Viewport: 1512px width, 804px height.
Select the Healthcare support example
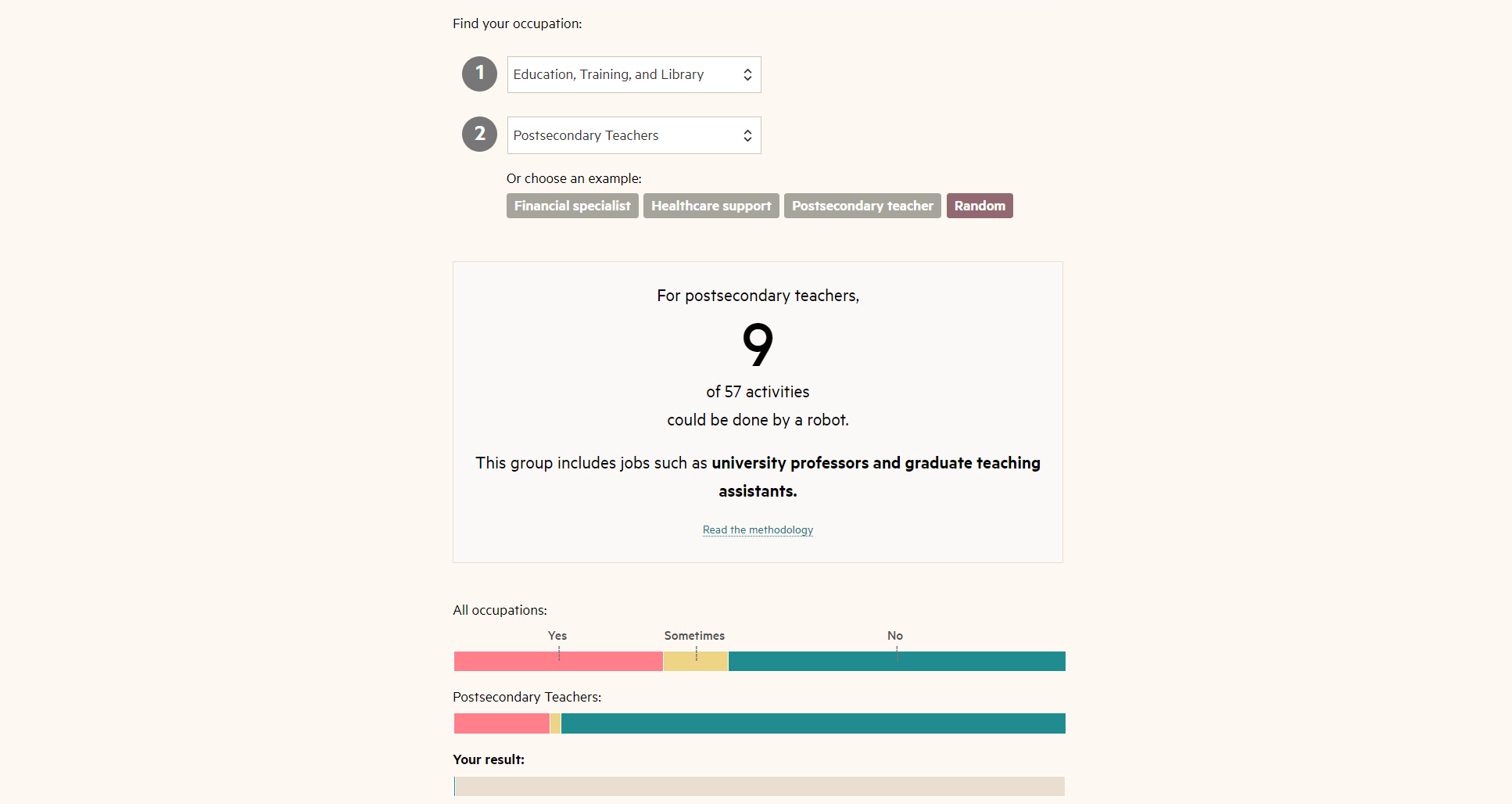tap(711, 206)
